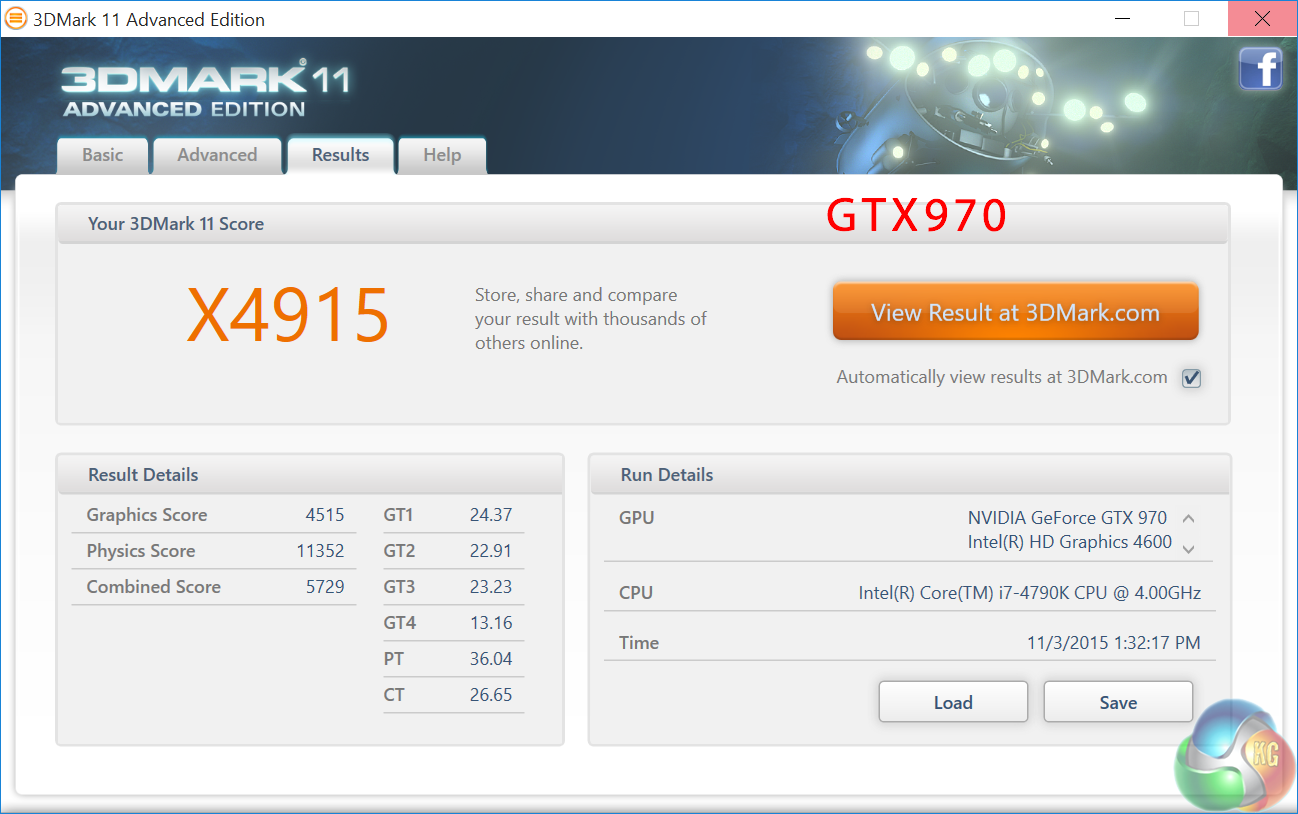Click the Your 3DMark 11 Score header
Viewport: 1298px width, 814px height.
[642, 223]
